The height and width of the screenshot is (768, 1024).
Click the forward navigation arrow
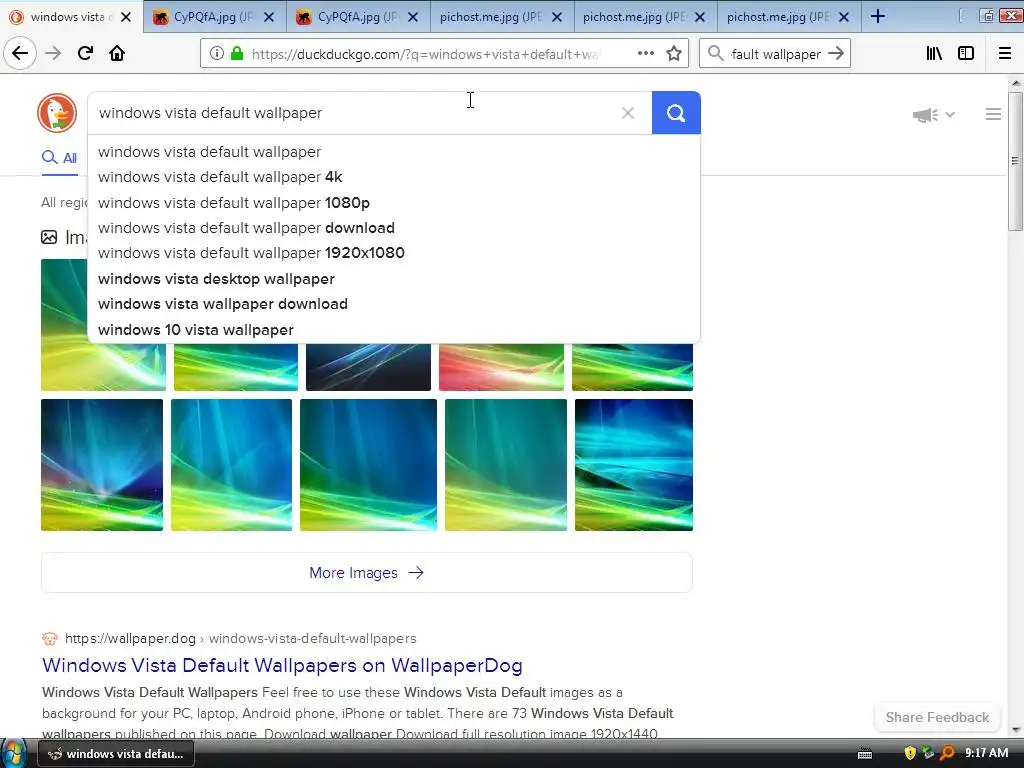(x=53, y=53)
